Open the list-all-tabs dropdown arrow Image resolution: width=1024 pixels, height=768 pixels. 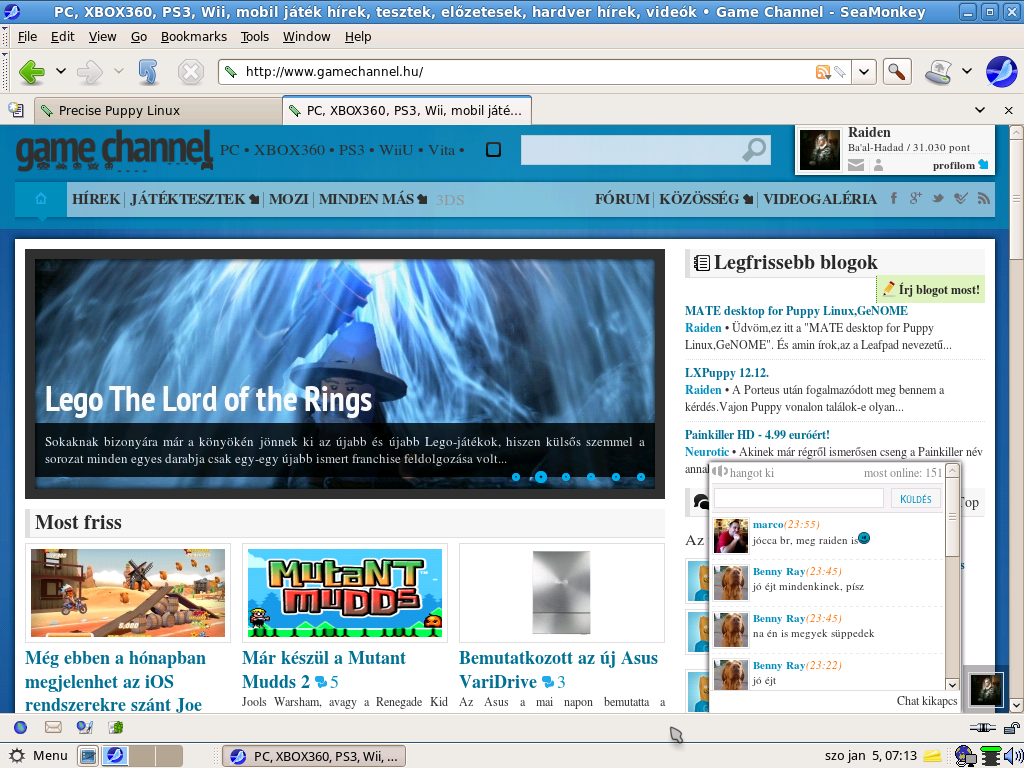click(x=980, y=110)
